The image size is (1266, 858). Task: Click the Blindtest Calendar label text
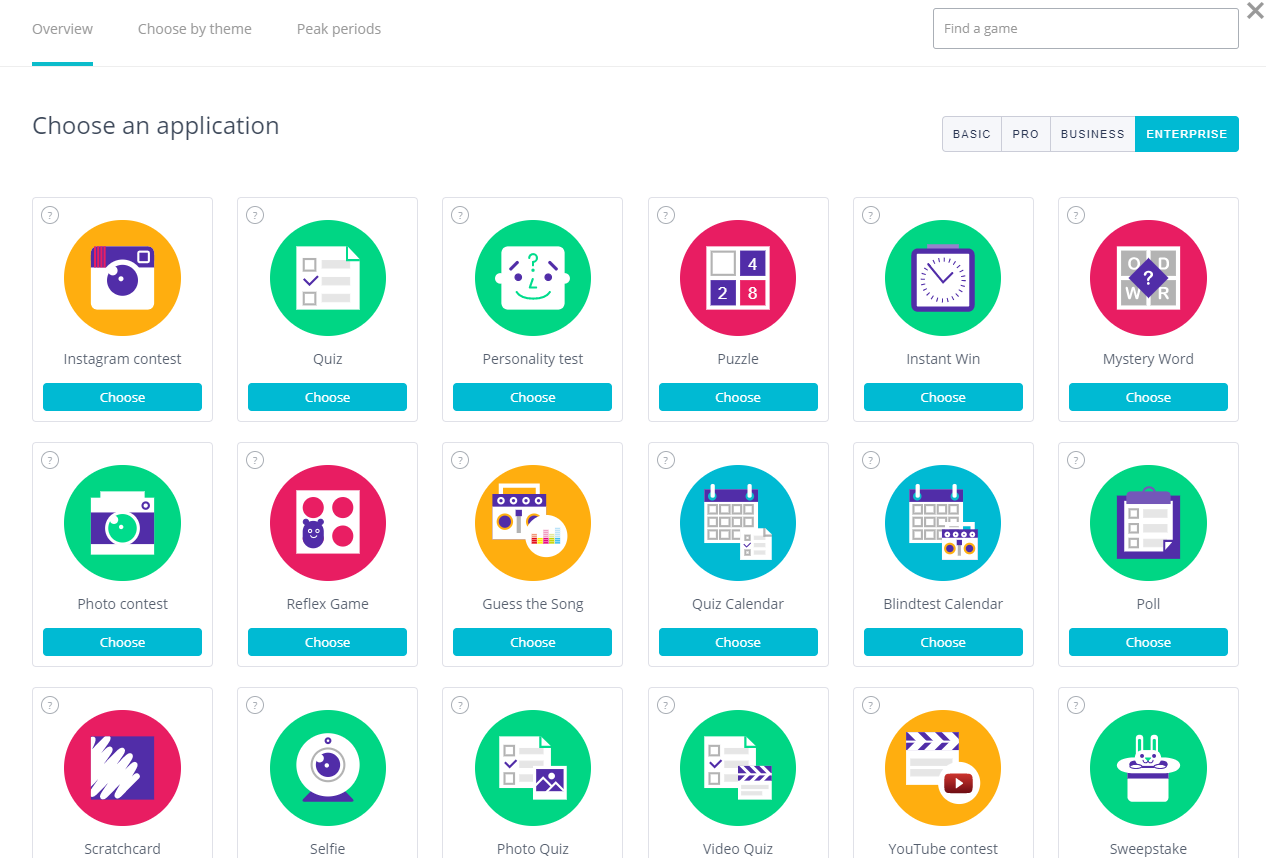943,604
